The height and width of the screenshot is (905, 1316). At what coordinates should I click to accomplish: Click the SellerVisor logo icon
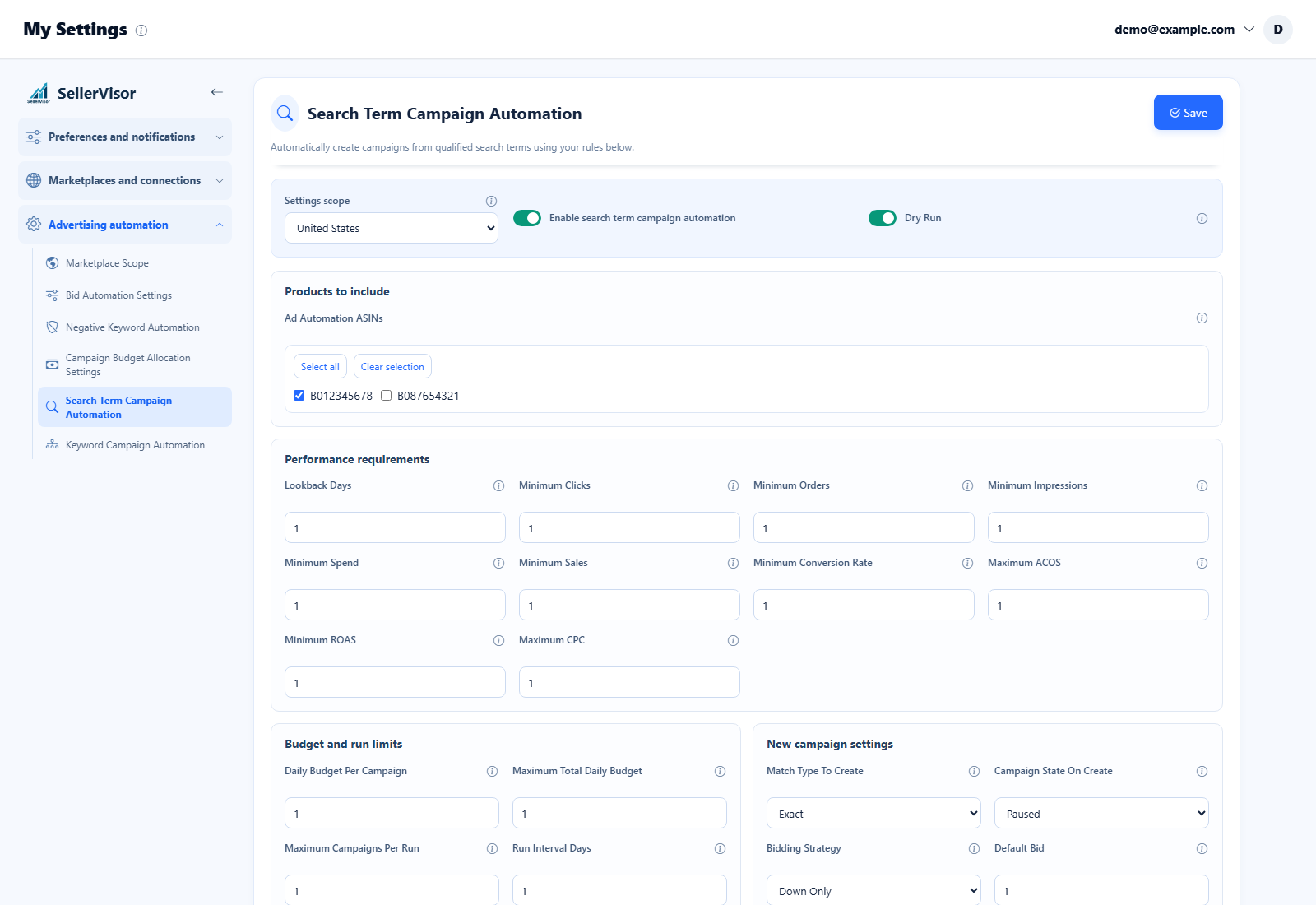(x=39, y=93)
